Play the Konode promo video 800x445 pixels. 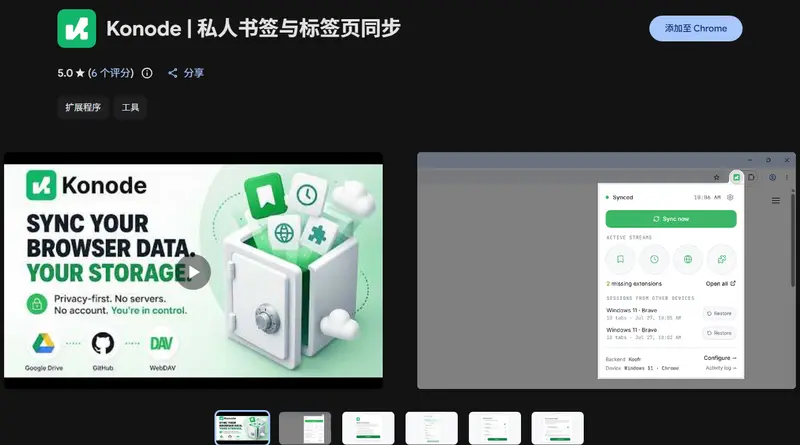point(193,273)
